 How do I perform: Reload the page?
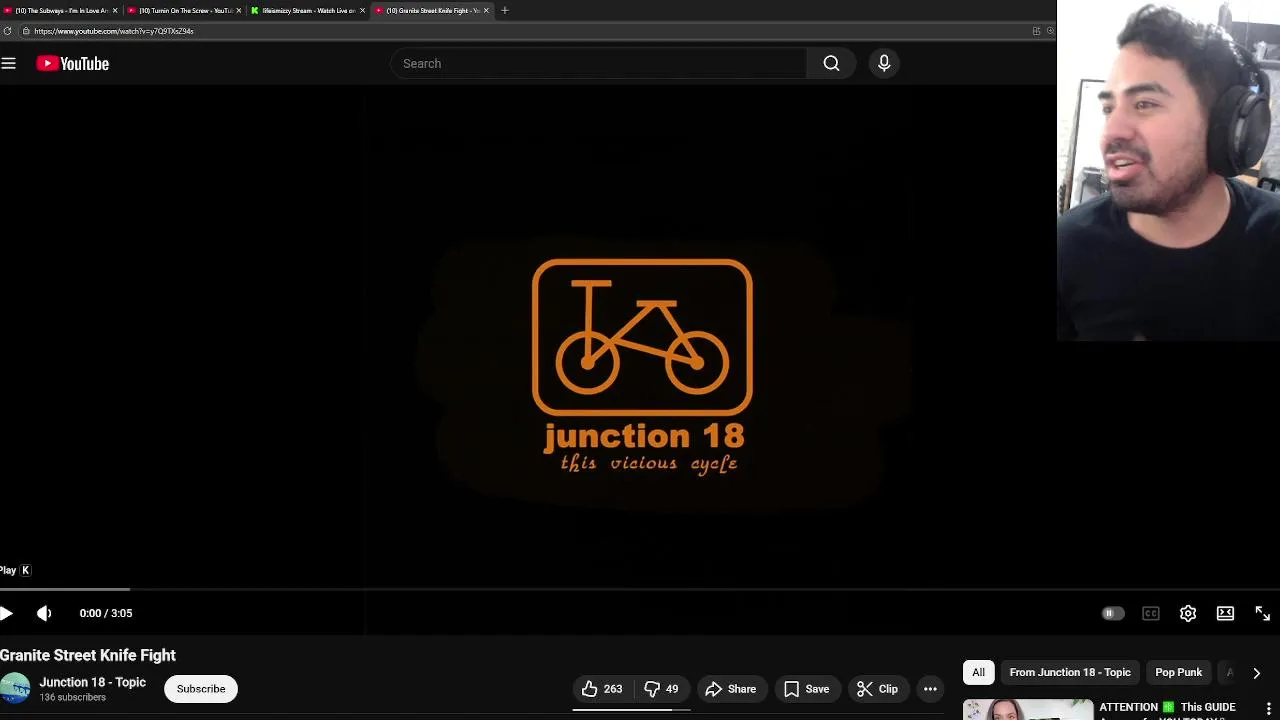click(8, 31)
